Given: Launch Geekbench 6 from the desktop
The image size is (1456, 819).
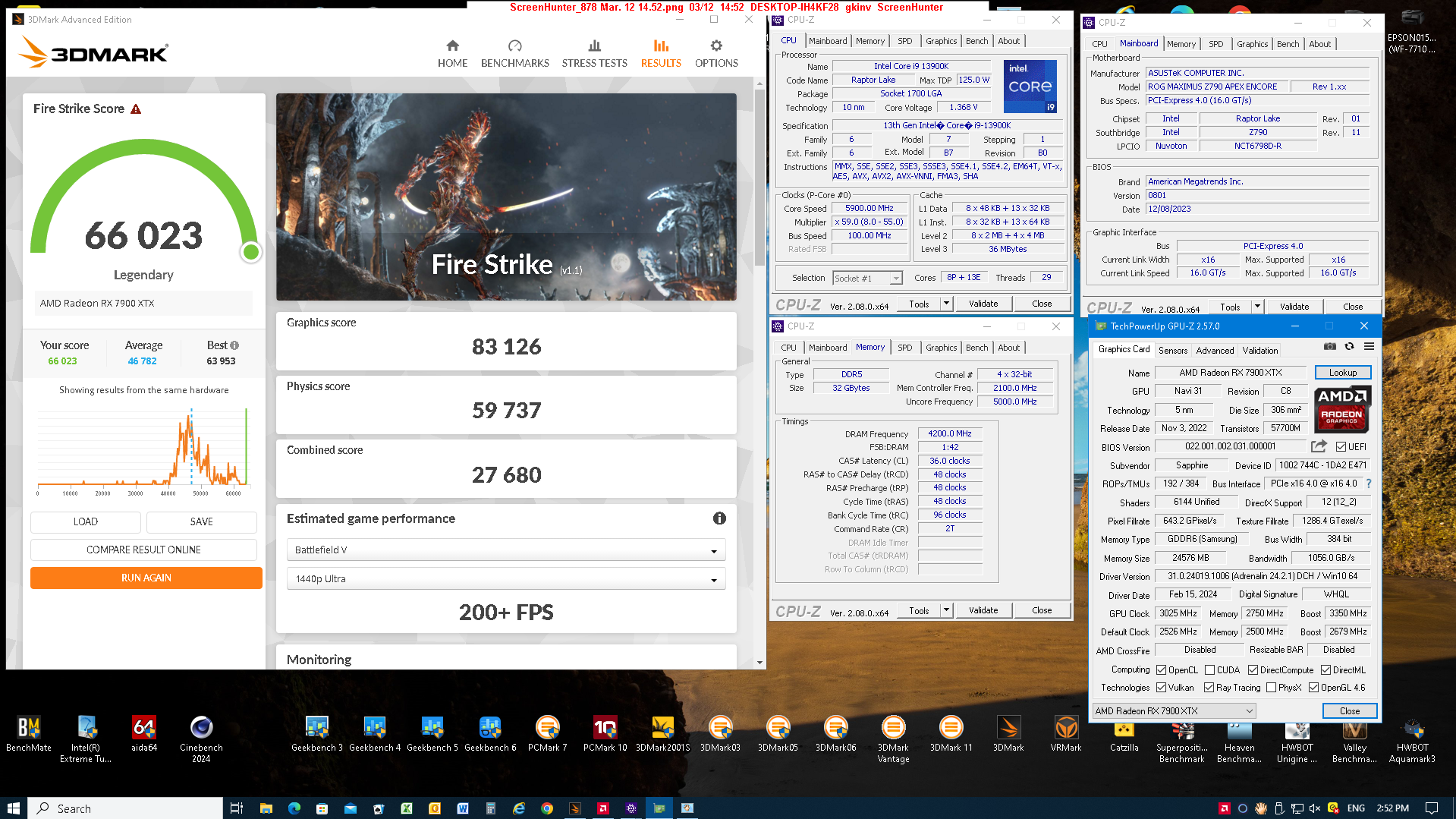Looking at the screenshot, I should pyautogui.click(x=490, y=733).
